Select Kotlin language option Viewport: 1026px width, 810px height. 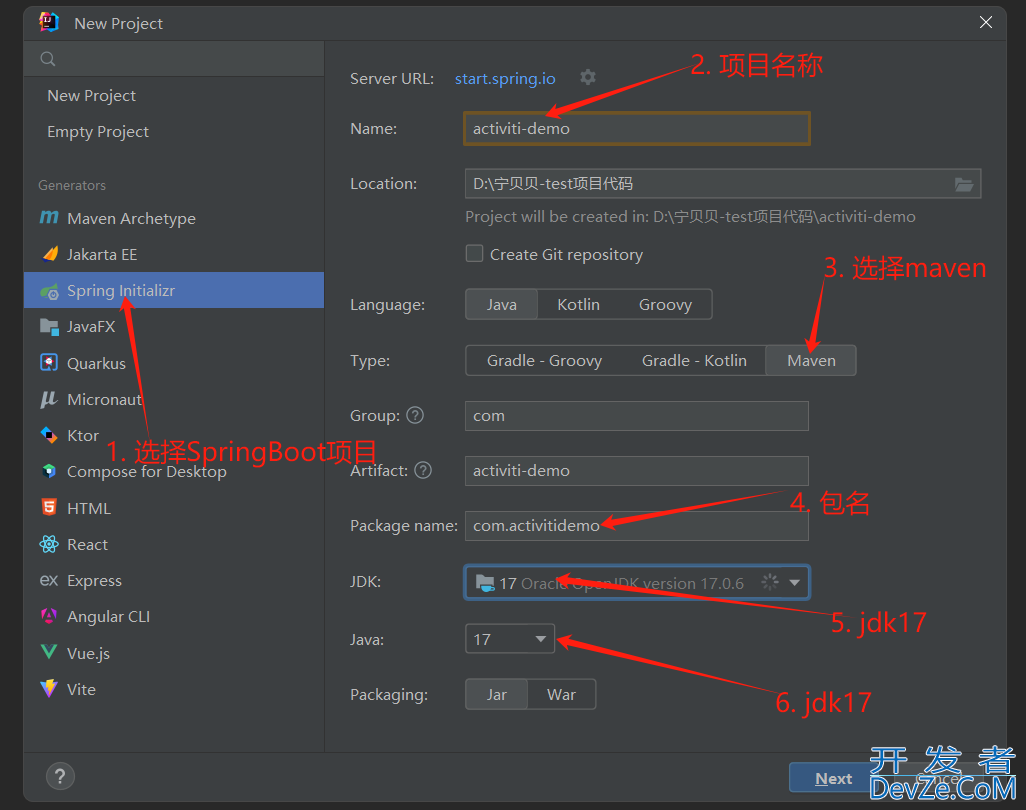click(578, 305)
